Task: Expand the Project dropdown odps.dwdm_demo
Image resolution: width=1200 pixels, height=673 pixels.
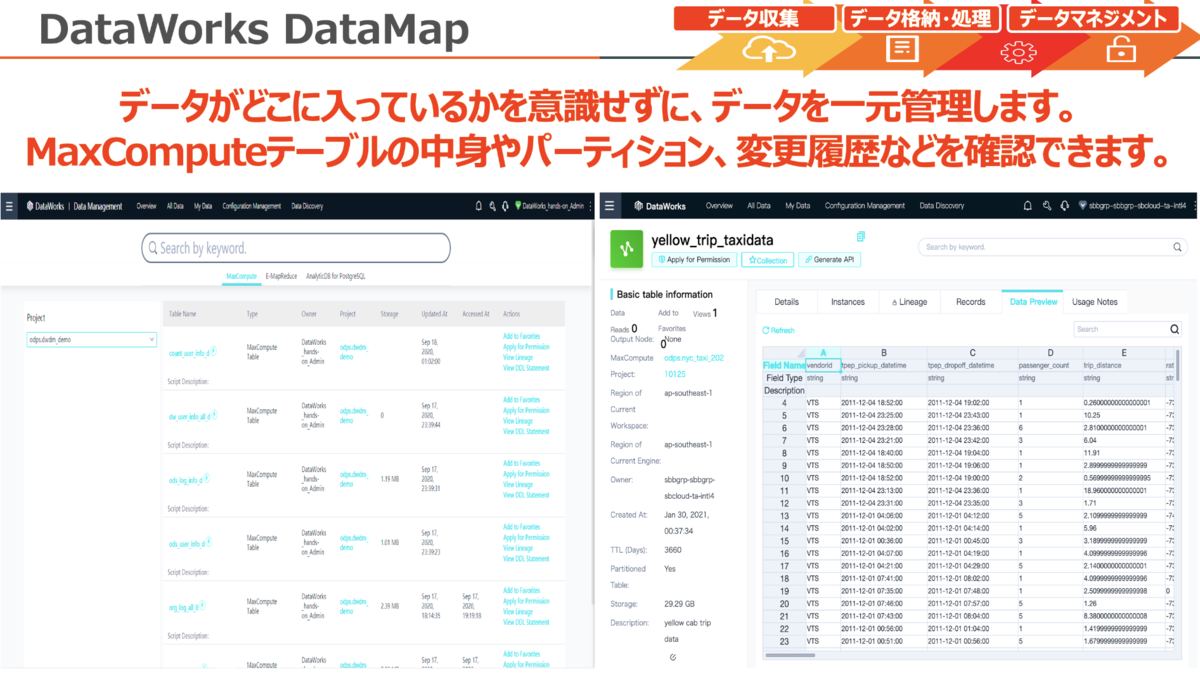Action: [x=92, y=340]
